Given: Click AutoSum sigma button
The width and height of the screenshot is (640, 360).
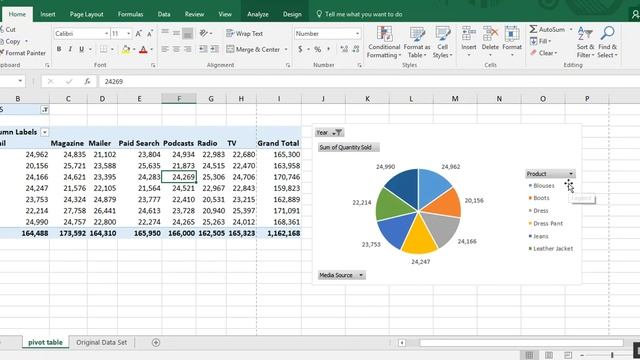Looking at the screenshot, I should (x=547, y=29).
